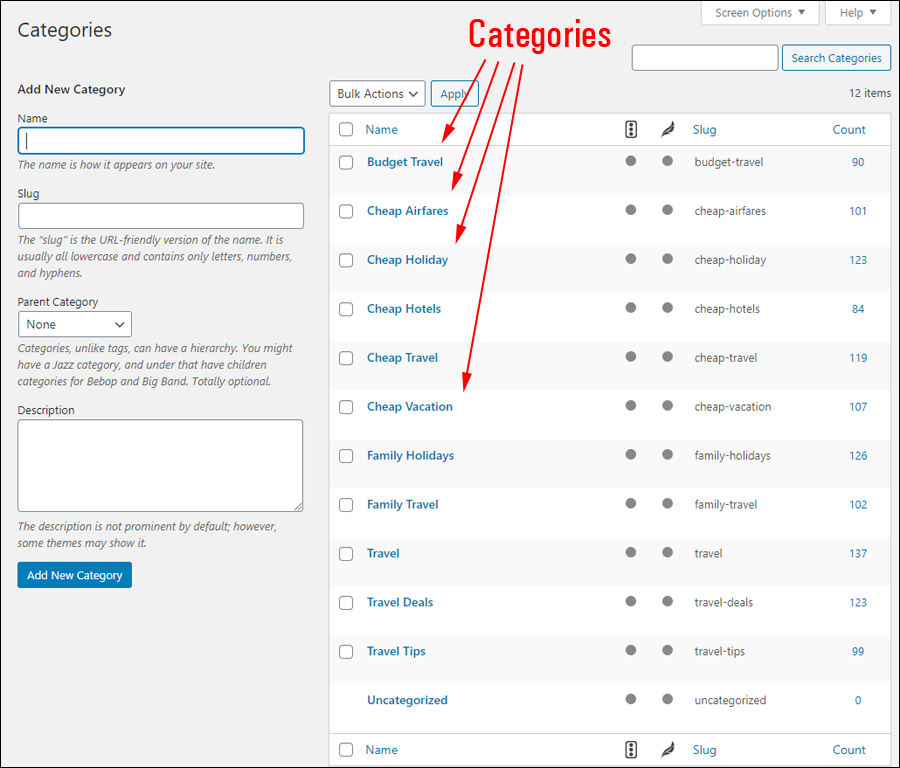Open the Cheap Vacation category link
The width and height of the screenshot is (900, 768).
(x=410, y=406)
